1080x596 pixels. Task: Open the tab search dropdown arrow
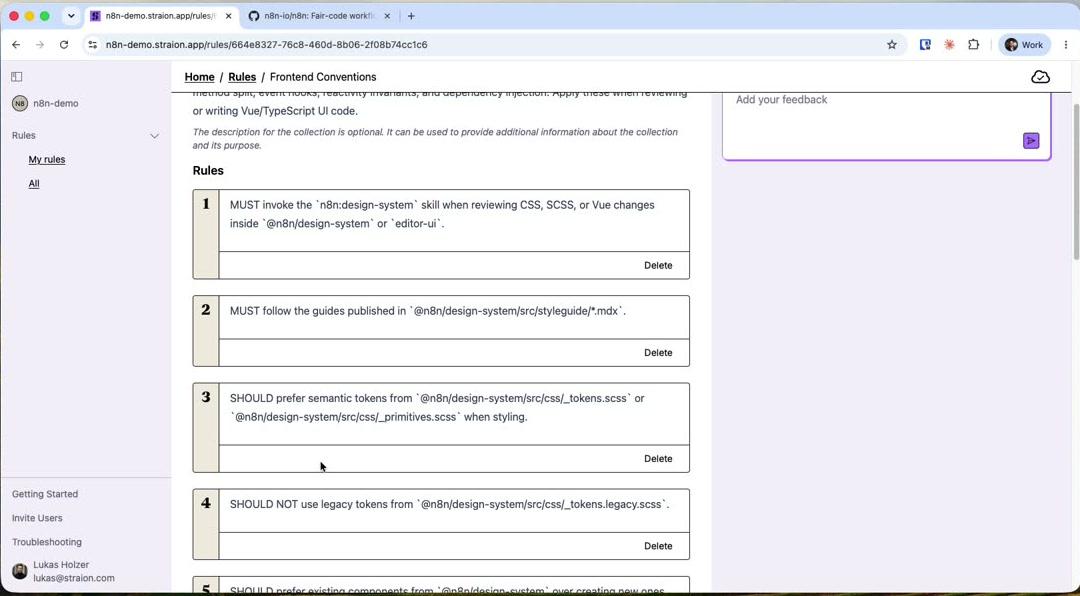pyautogui.click(x=71, y=16)
